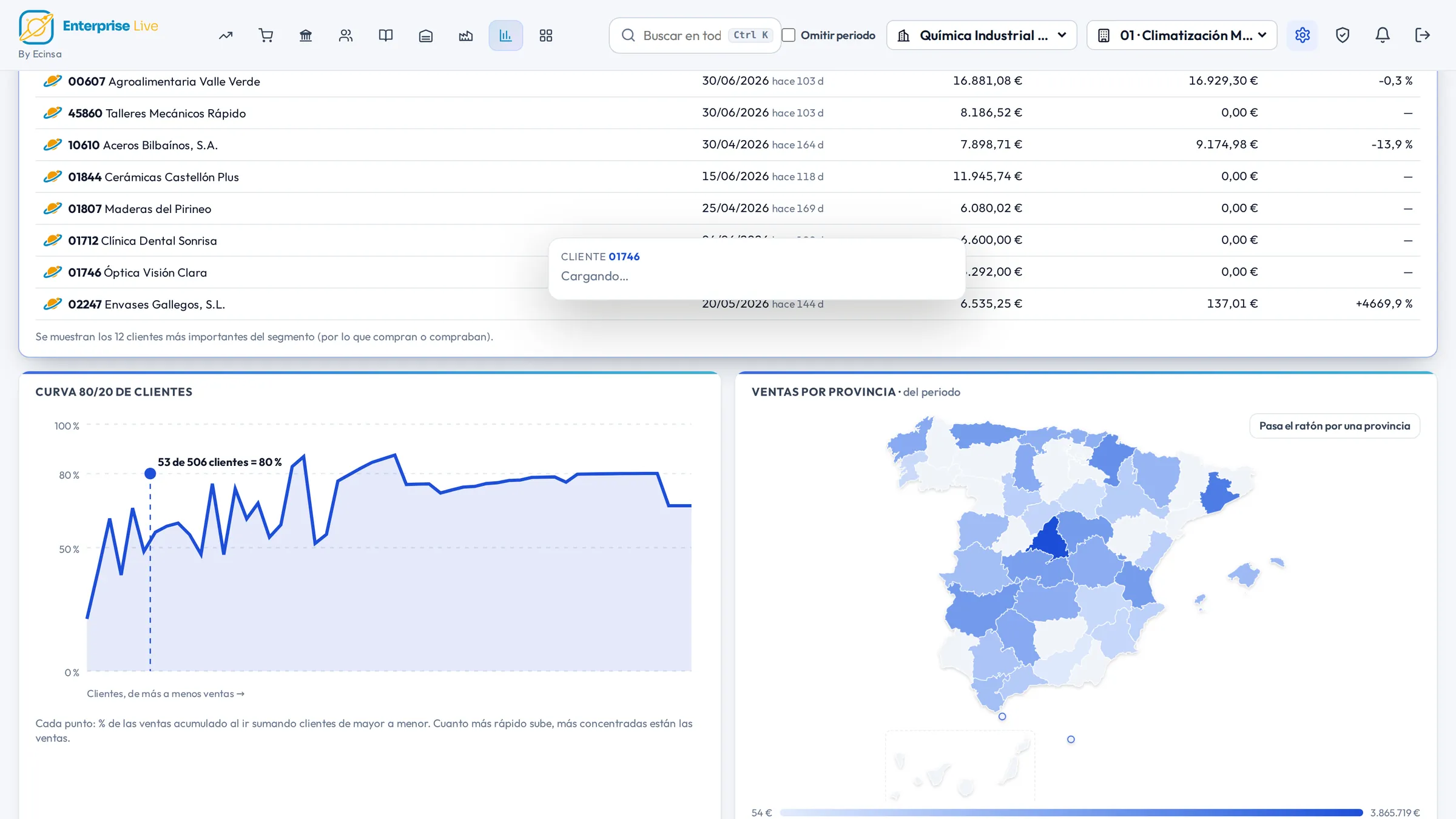
Task: Click the 11.945,74 € amount cell
Action: (x=988, y=177)
